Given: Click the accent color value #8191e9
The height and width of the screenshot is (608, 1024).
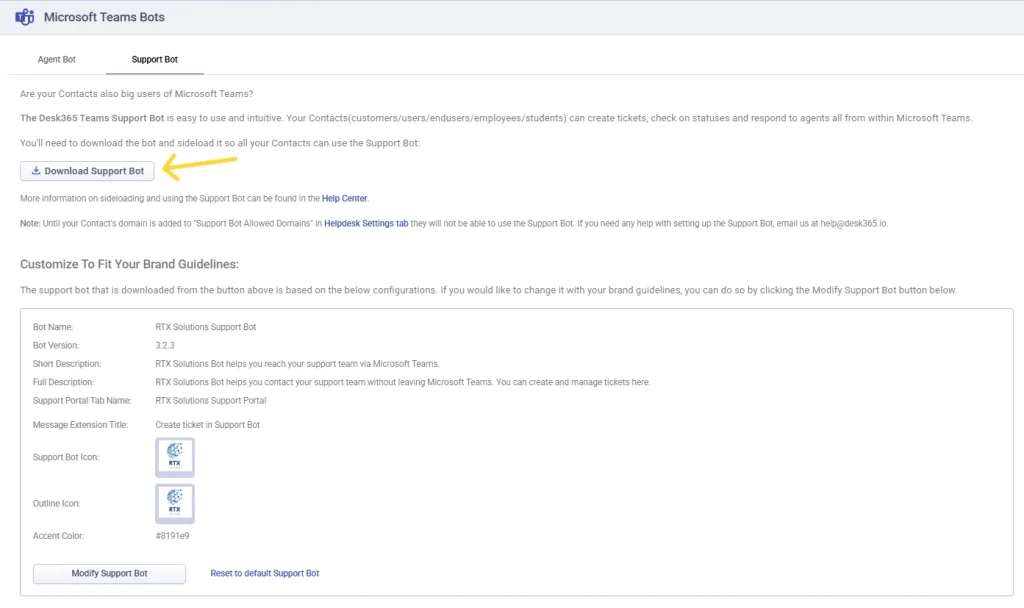Looking at the screenshot, I should 172,536.
